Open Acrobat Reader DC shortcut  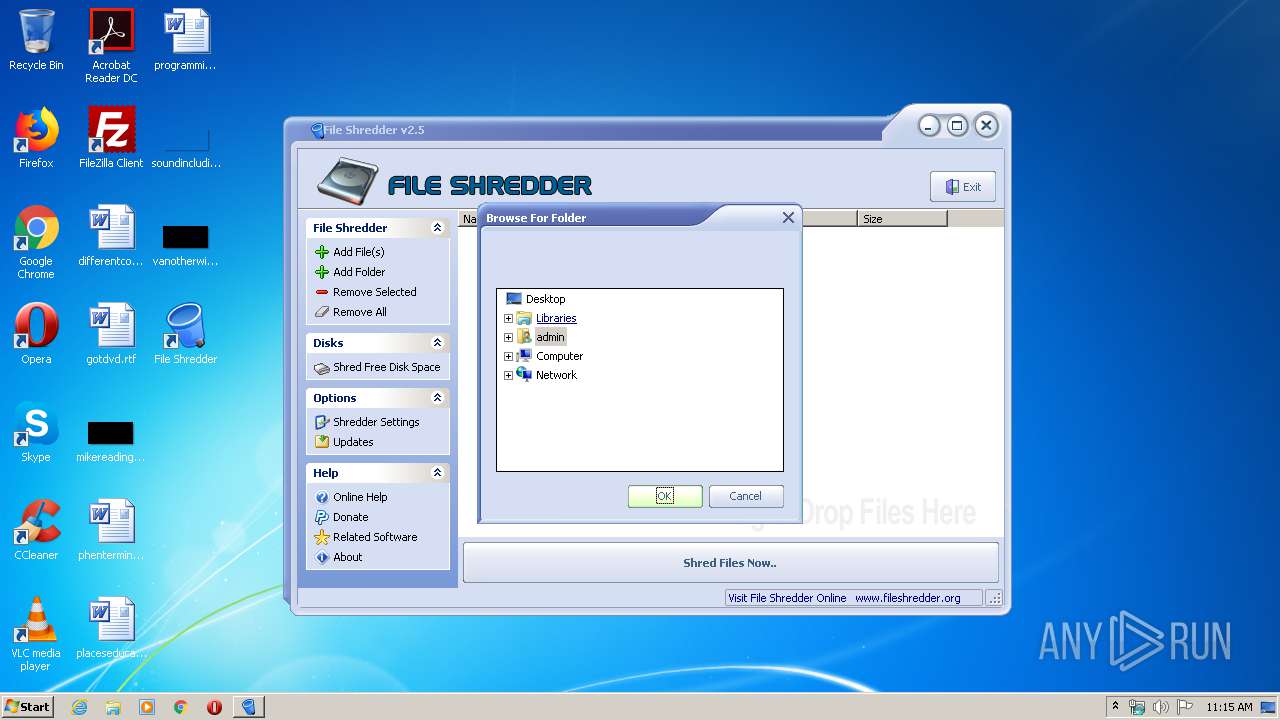pos(111,46)
